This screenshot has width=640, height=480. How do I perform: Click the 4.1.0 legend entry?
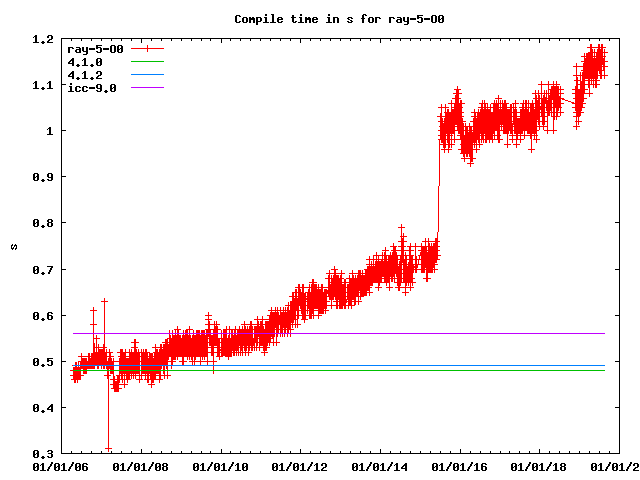coord(84,62)
